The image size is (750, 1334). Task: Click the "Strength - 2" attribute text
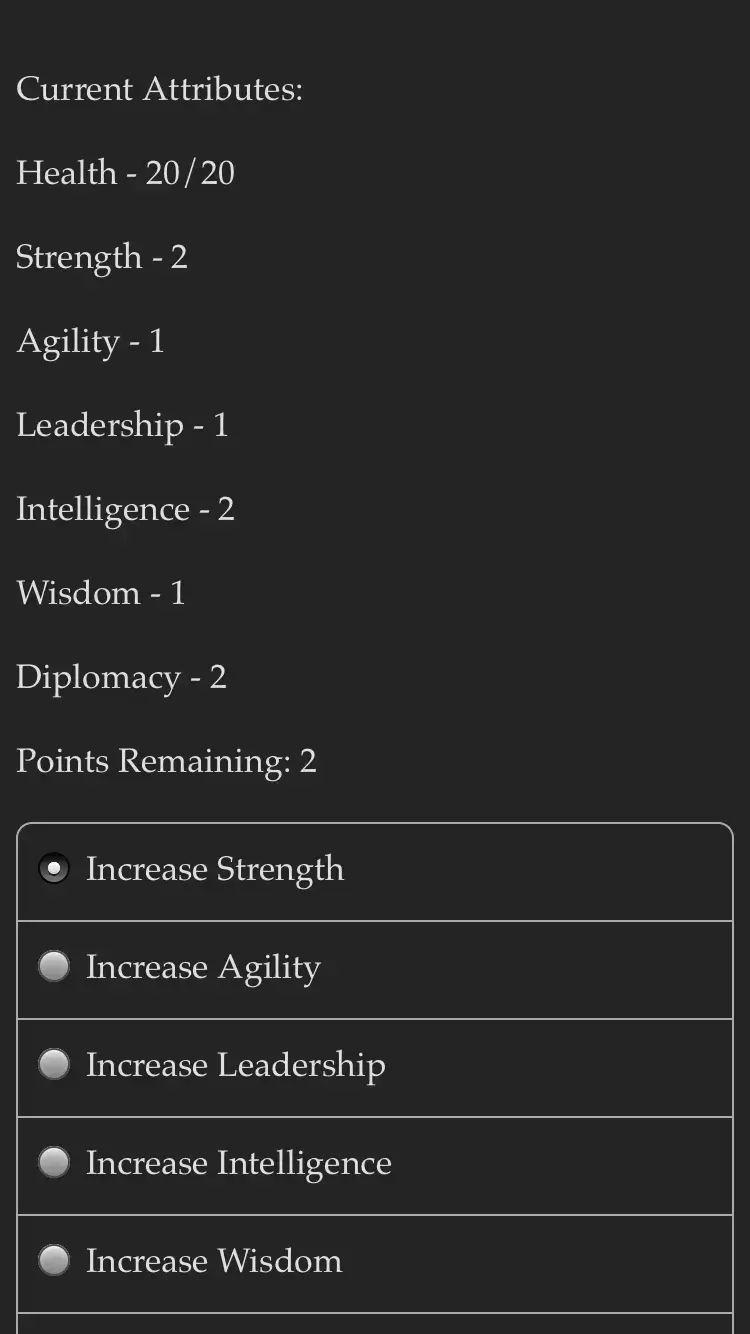[x=101, y=257]
